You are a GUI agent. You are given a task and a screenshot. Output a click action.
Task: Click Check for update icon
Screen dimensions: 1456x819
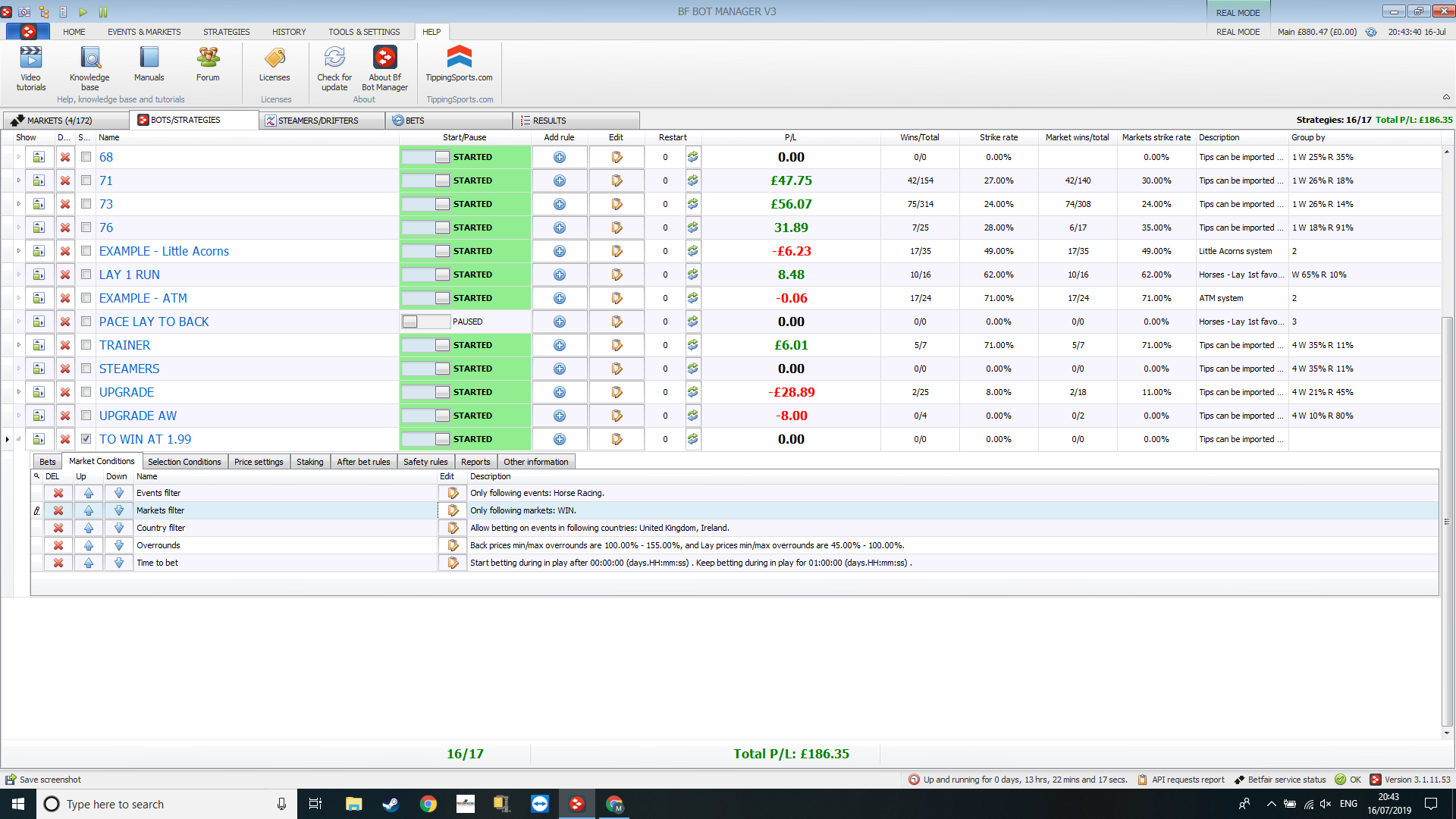pos(334,67)
